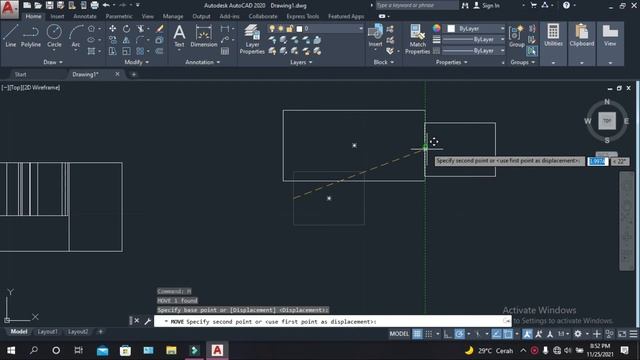Screen dimensions: 640x360
Task: Activate the Stretch tool
Action: (112, 51)
